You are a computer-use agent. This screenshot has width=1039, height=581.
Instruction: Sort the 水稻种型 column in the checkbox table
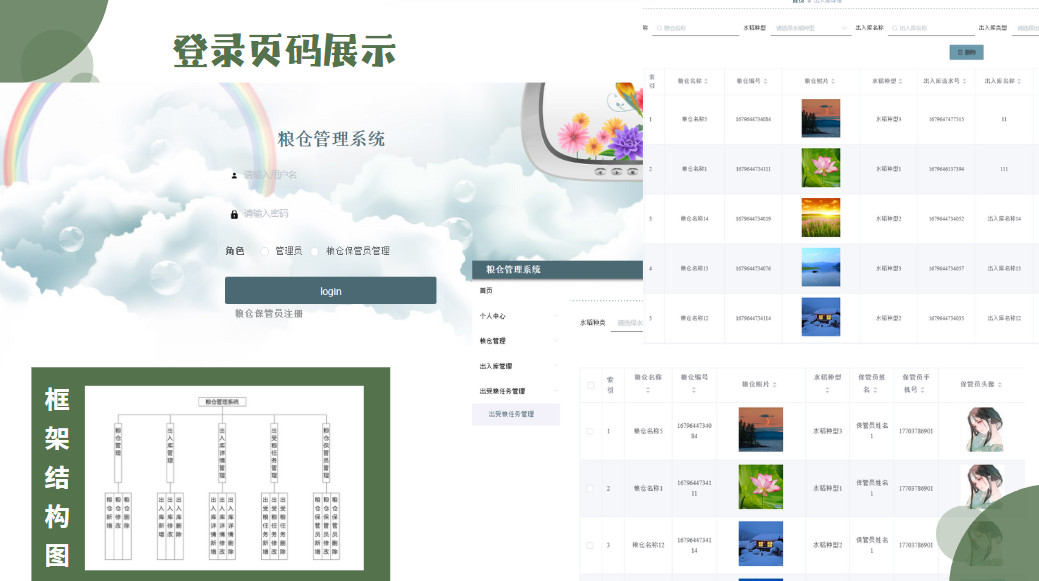click(827, 390)
